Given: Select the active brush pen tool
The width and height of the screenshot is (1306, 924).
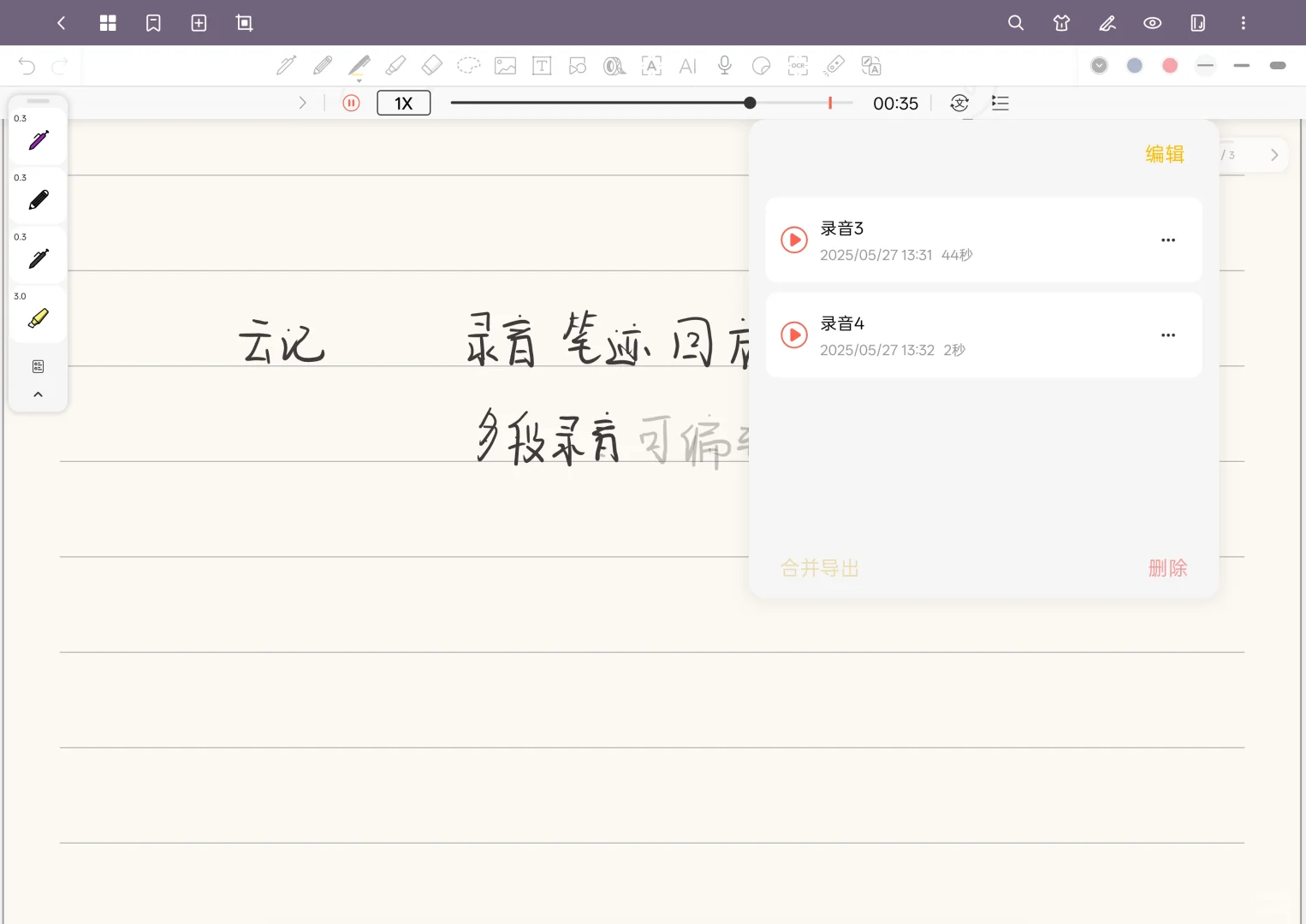Looking at the screenshot, I should pyautogui.click(x=359, y=66).
